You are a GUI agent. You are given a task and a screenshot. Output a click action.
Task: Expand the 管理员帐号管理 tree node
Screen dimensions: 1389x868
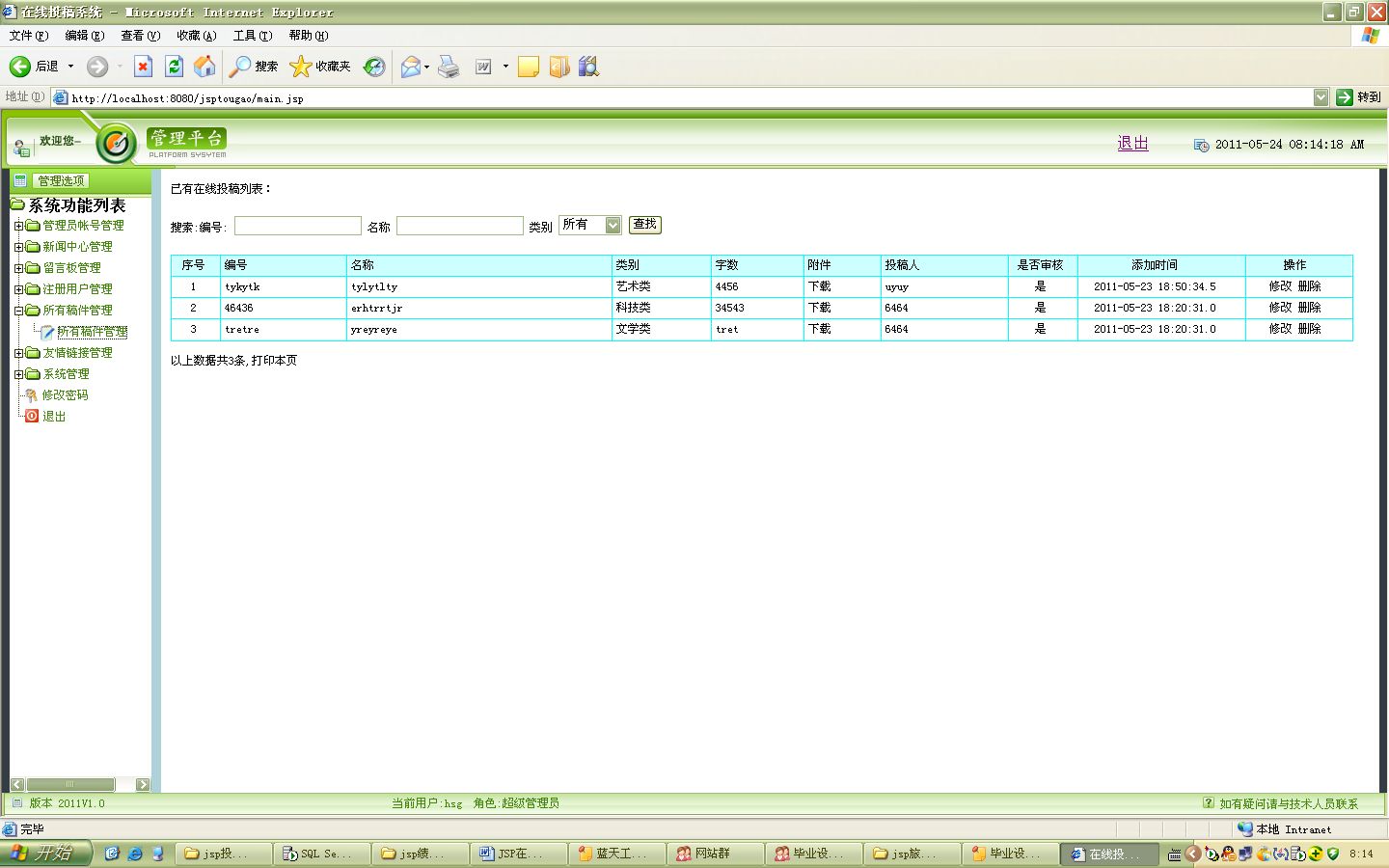tap(18, 226)
